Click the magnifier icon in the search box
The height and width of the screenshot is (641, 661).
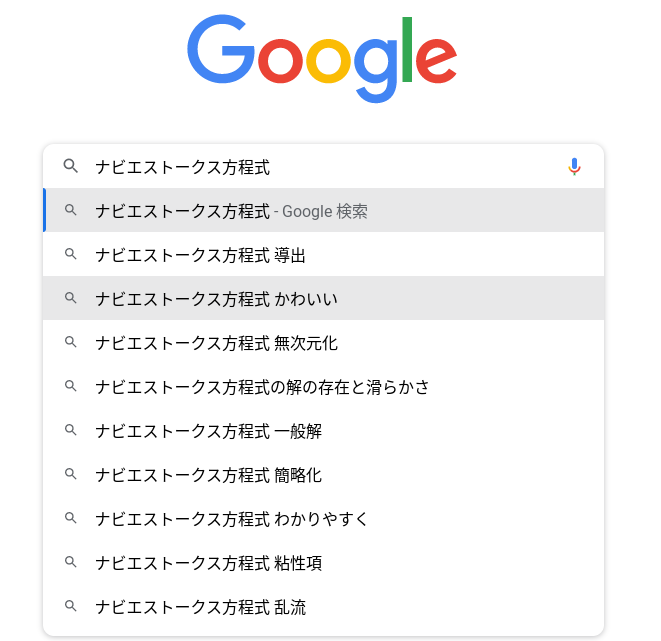click(70, 167)
